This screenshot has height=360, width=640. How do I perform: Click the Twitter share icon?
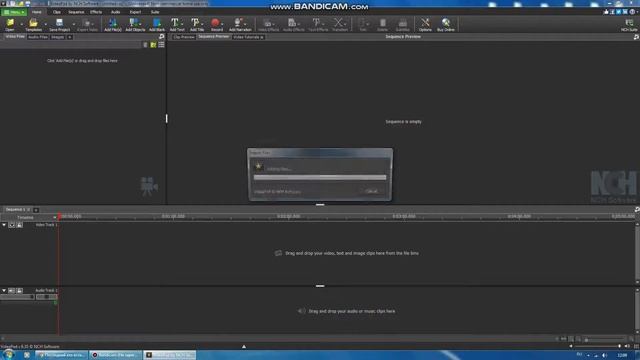coord(618,12)
